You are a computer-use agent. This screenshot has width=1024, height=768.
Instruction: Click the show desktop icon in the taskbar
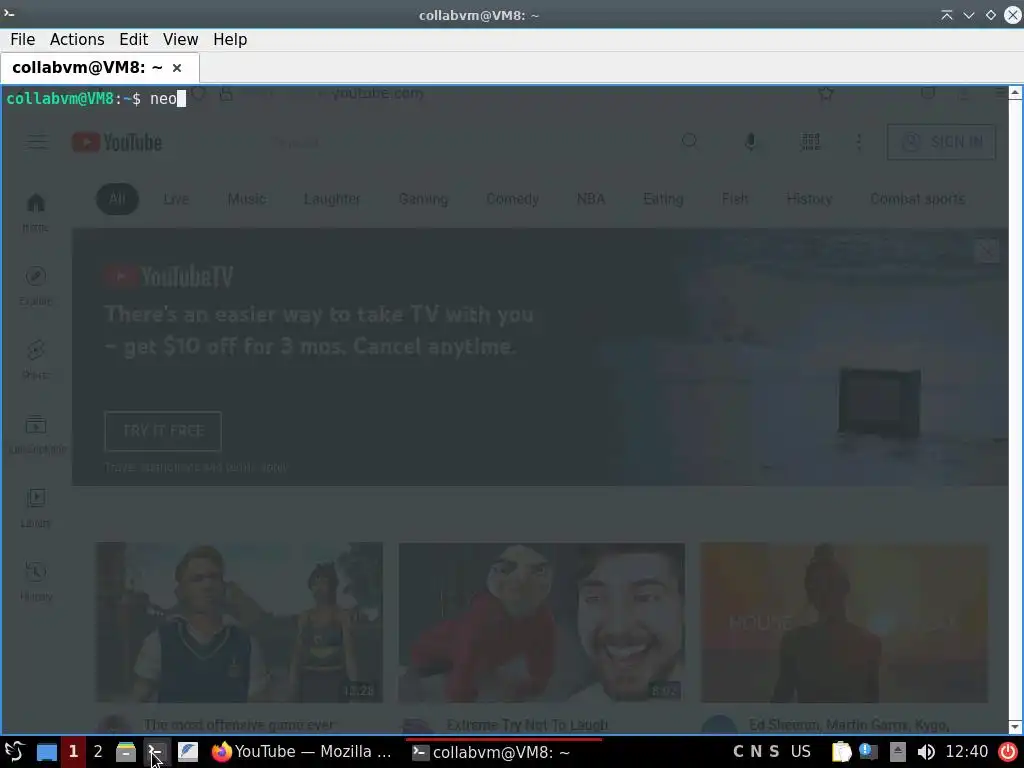[46, 752]
